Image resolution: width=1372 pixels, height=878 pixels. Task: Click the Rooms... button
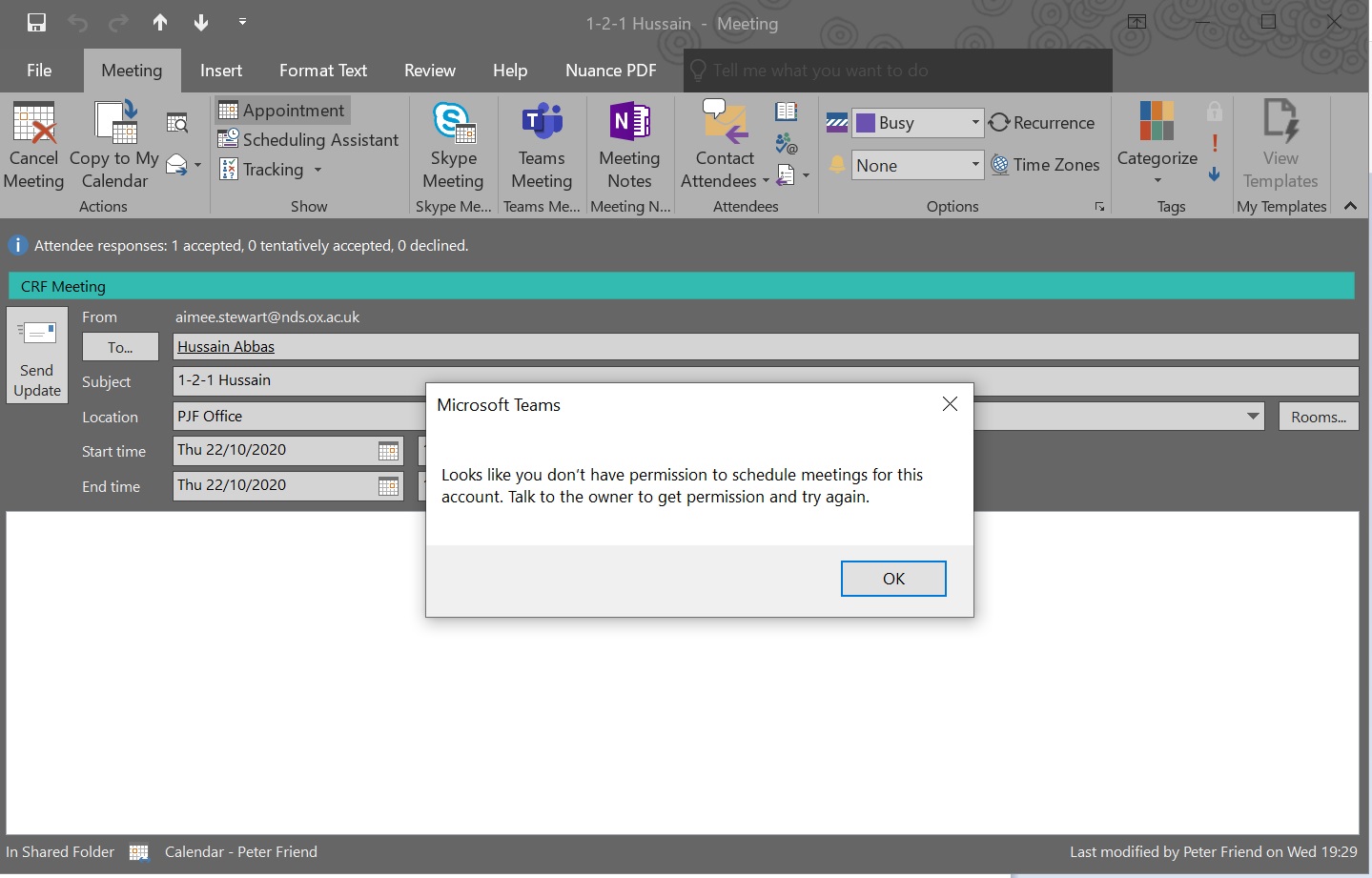[1319, 417]
